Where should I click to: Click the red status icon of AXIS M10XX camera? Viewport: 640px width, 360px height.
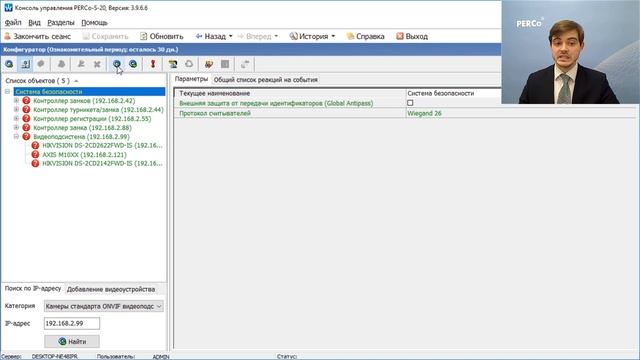coord(36,154)
